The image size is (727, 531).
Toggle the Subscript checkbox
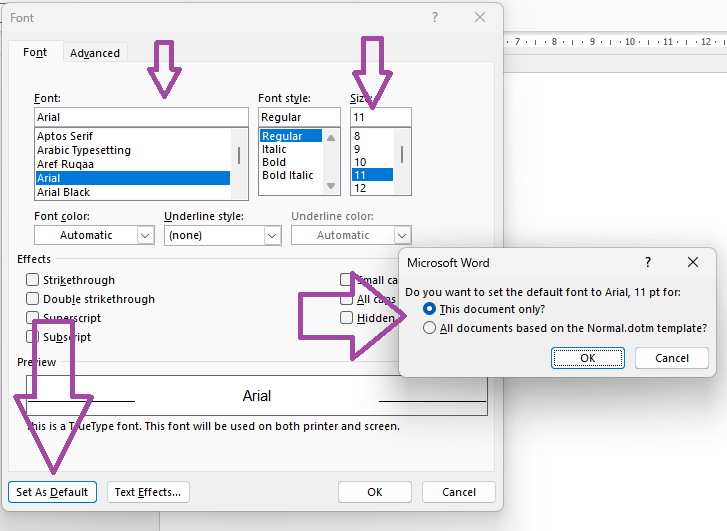pos(32,337)
